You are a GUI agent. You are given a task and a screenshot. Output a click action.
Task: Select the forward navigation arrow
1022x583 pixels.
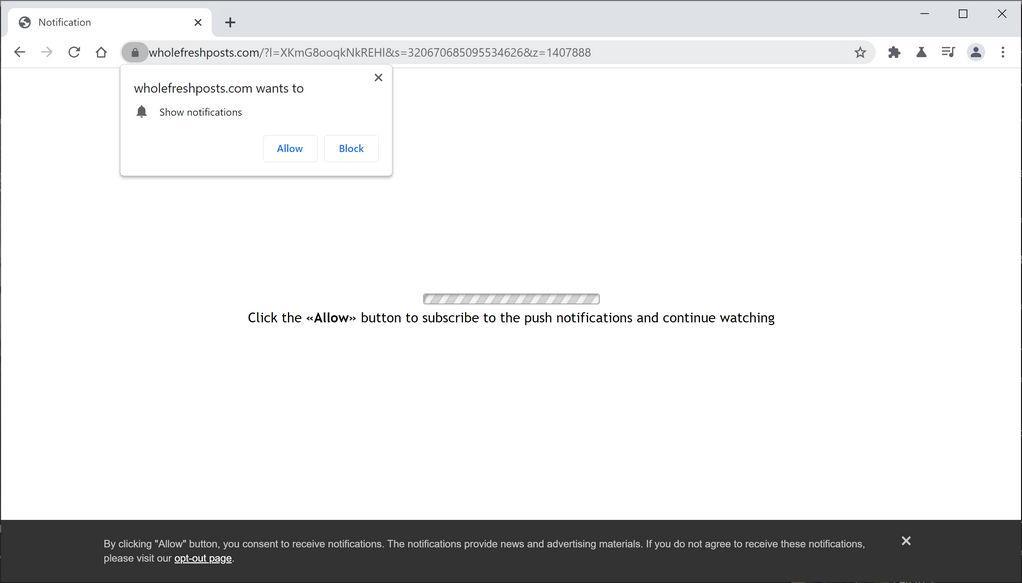tap(46, 52)
